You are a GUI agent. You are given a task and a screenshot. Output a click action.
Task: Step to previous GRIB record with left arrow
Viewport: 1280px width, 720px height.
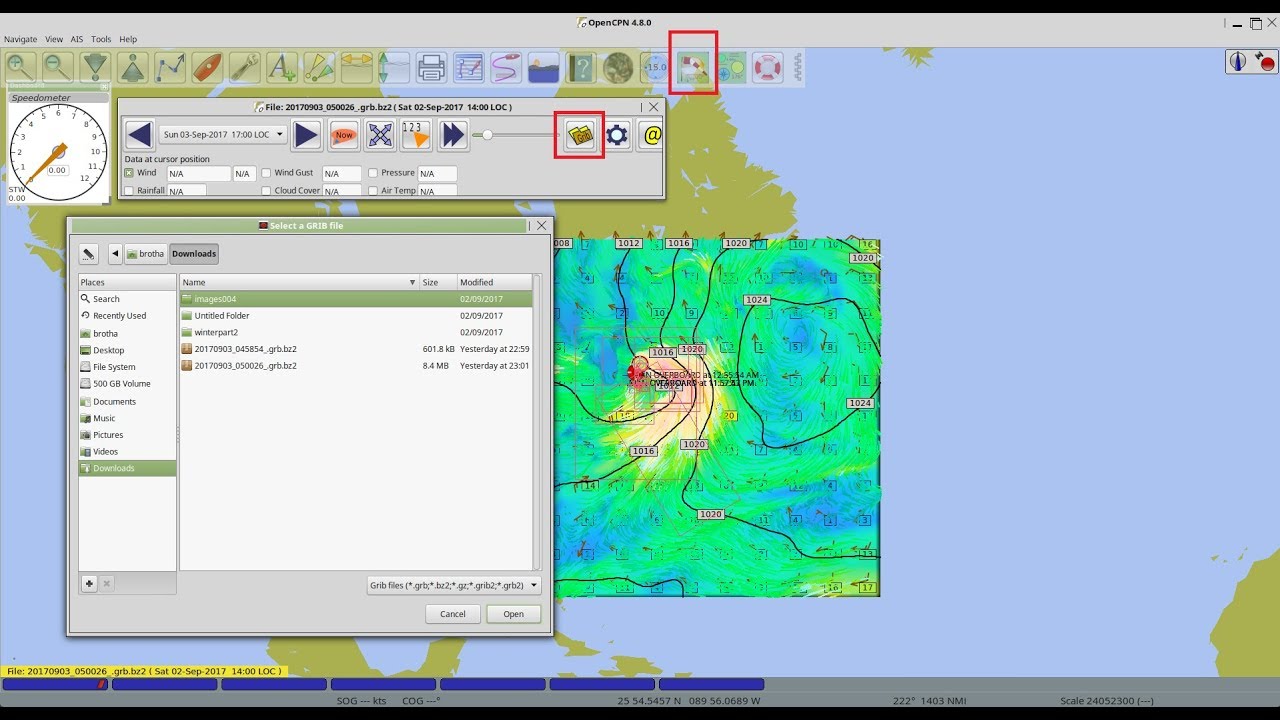pos(140,135)
